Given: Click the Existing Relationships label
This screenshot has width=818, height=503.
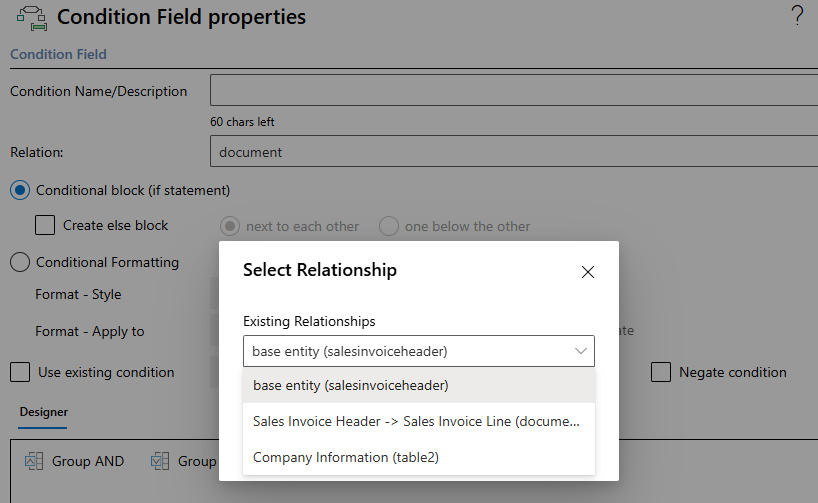Looking at the screenshot, I should 309,321.
